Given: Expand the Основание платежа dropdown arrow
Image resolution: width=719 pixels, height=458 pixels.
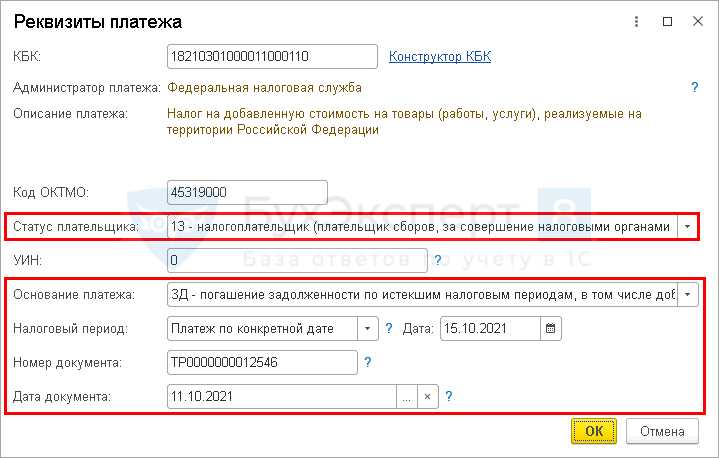Looking at the screenshot, I should (687, 294).
